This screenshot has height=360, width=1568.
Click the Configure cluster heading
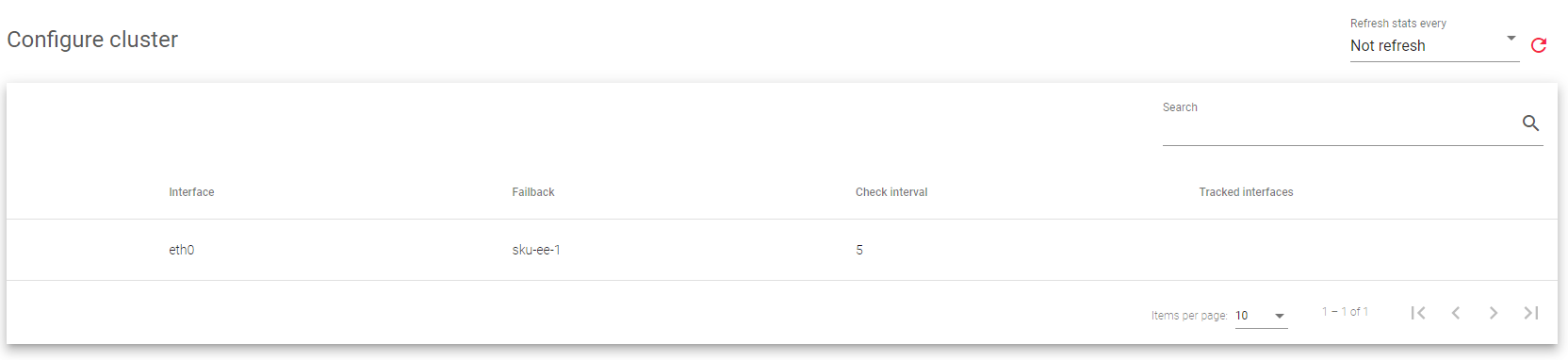click(92, 40)
